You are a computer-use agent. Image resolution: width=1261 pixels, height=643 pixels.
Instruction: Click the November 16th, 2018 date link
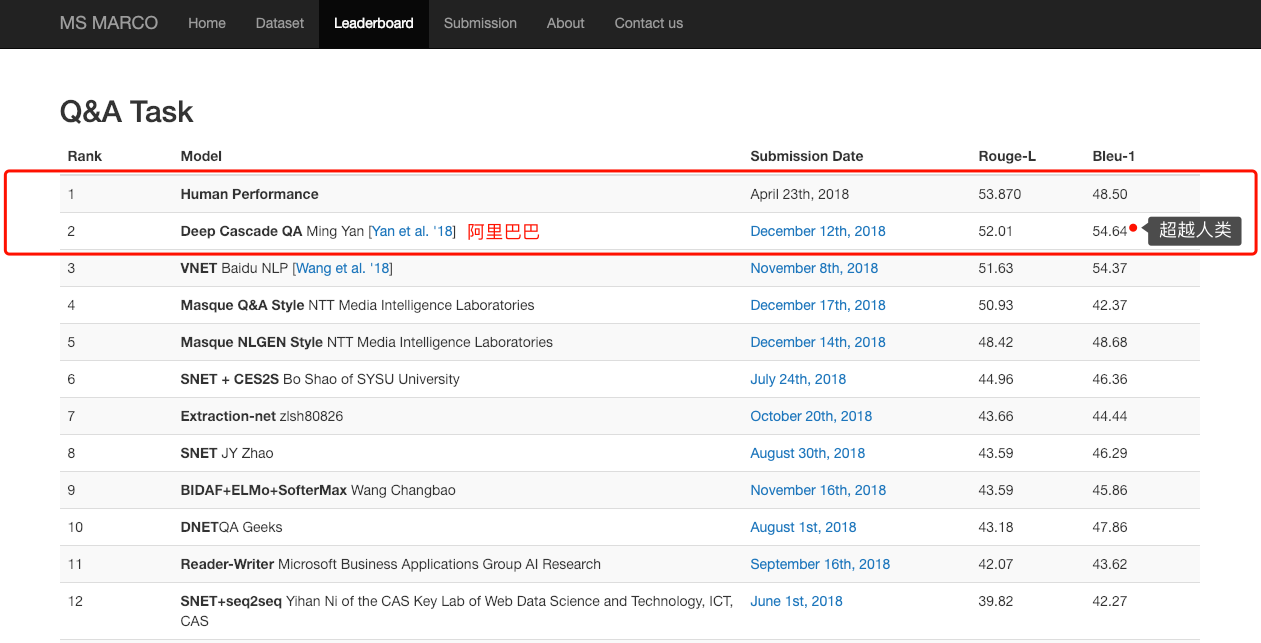click(818, 490)
